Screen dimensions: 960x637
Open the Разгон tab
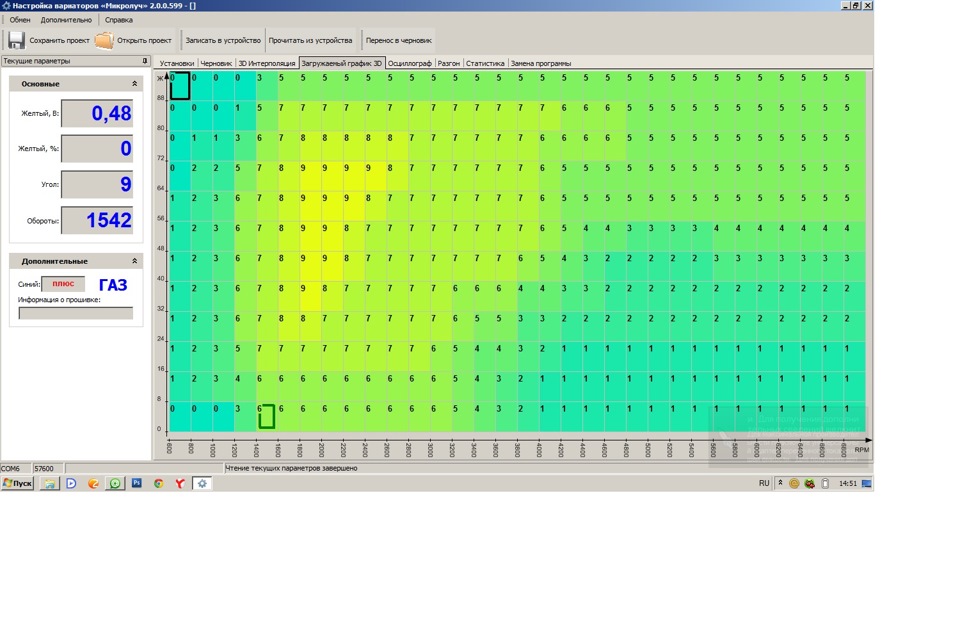pyautogui.click(x=449, y=63)
